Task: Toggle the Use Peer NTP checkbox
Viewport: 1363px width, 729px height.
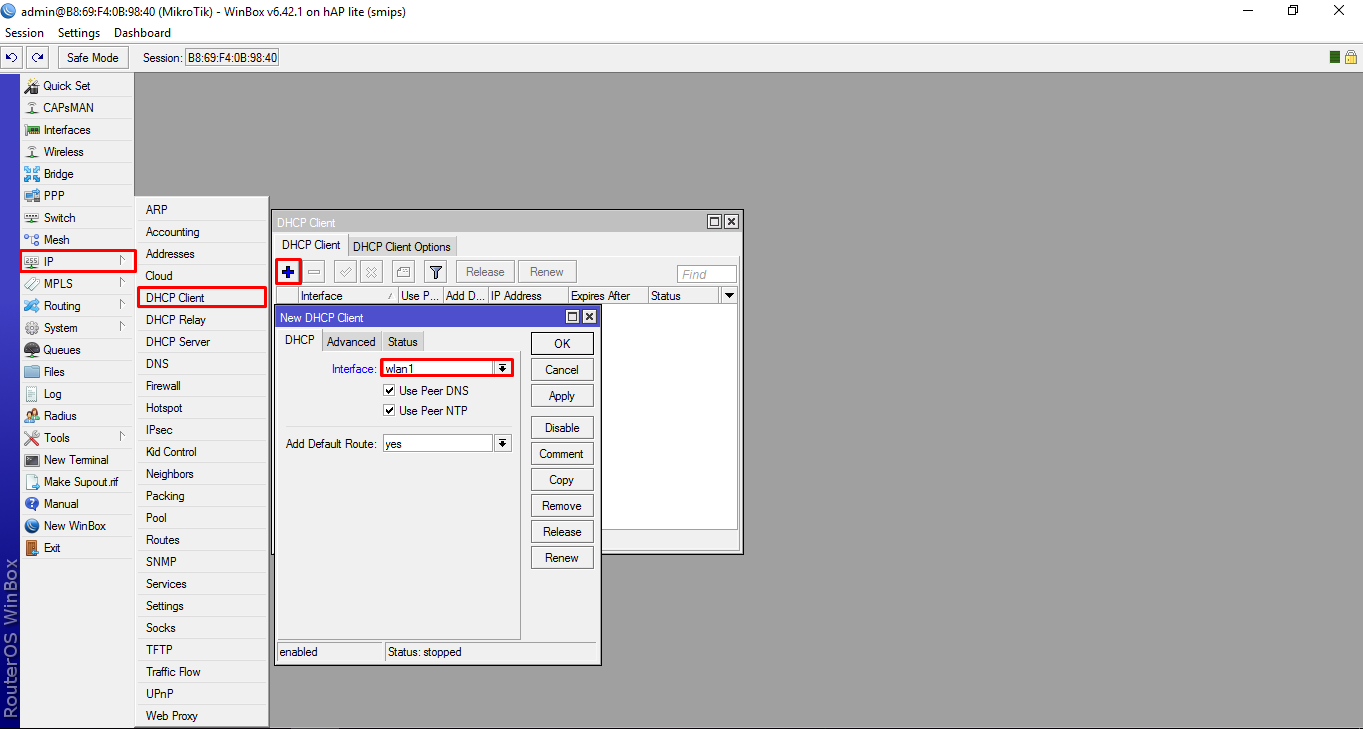Action: coord(390,411)
